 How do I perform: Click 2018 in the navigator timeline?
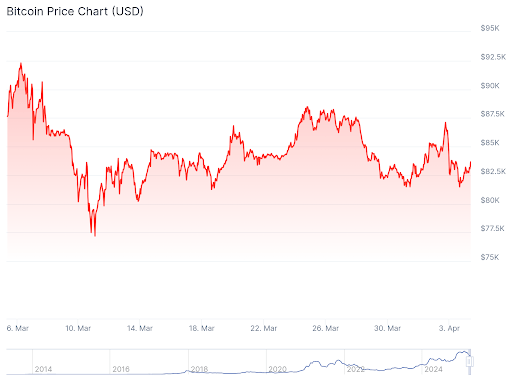click(x=199, y=369)
